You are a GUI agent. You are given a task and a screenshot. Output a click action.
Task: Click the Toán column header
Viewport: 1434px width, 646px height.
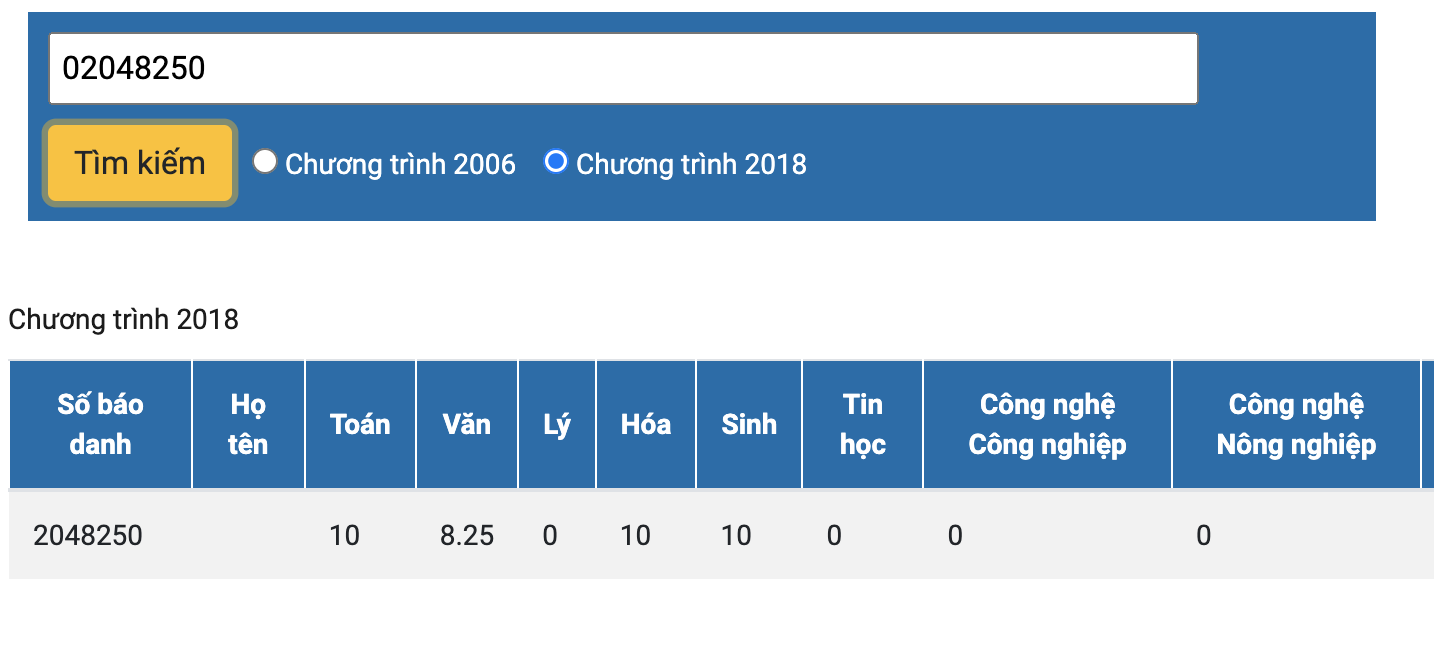[x=360, y=424]
